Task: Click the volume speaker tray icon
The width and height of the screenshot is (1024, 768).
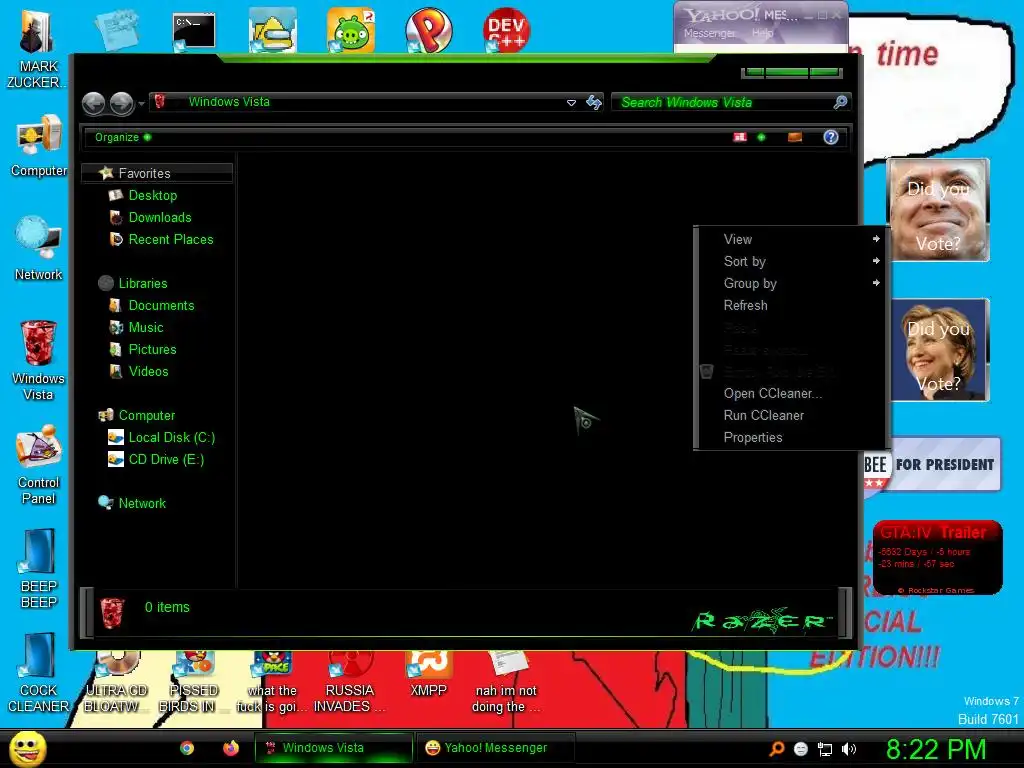Action: pos(848,749)
